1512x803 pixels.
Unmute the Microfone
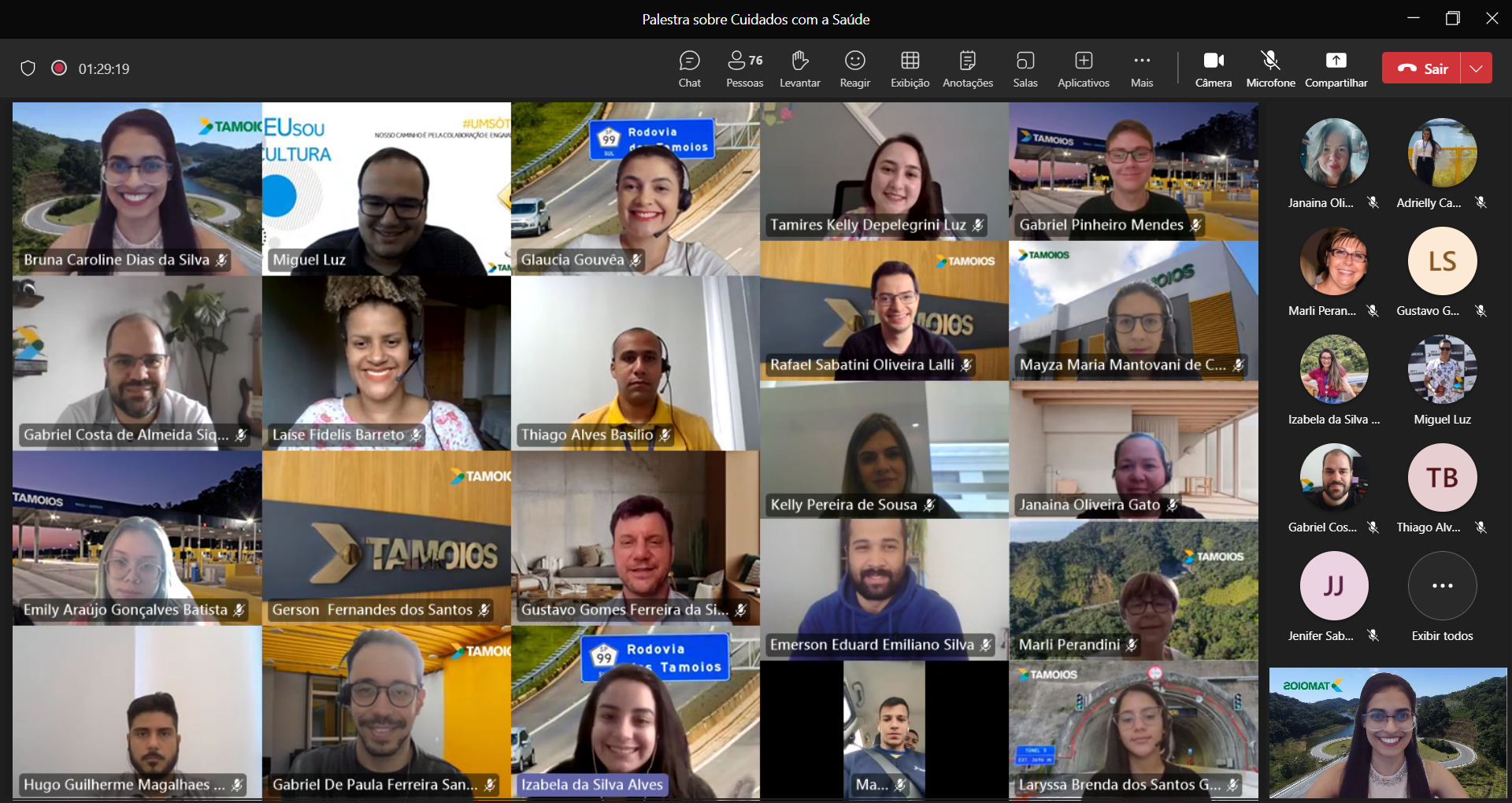point(1269,68)
